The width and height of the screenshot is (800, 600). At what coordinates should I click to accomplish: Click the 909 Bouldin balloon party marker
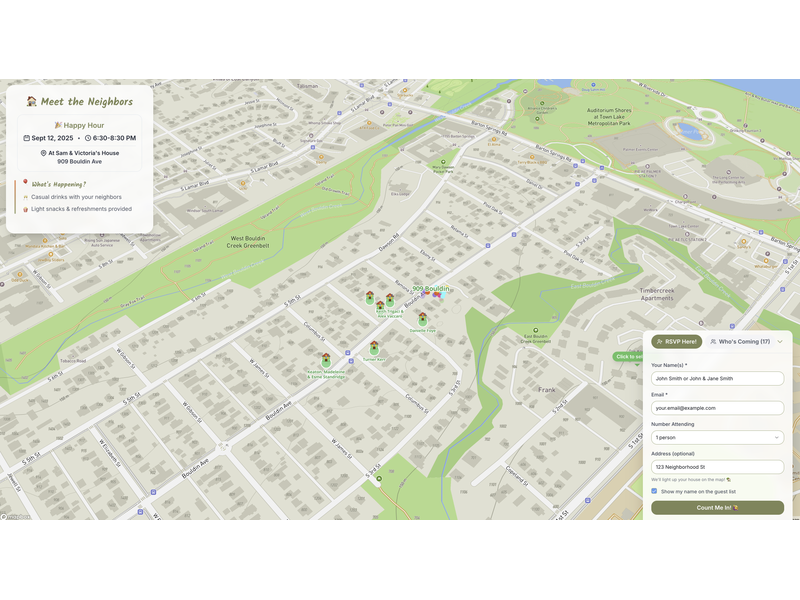[439, 294]
